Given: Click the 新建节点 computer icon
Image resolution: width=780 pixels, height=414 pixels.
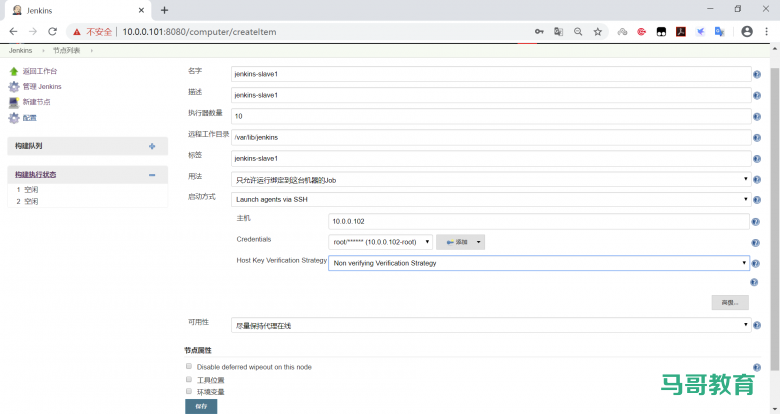Looking at the screenshot, I should point(14,103).
